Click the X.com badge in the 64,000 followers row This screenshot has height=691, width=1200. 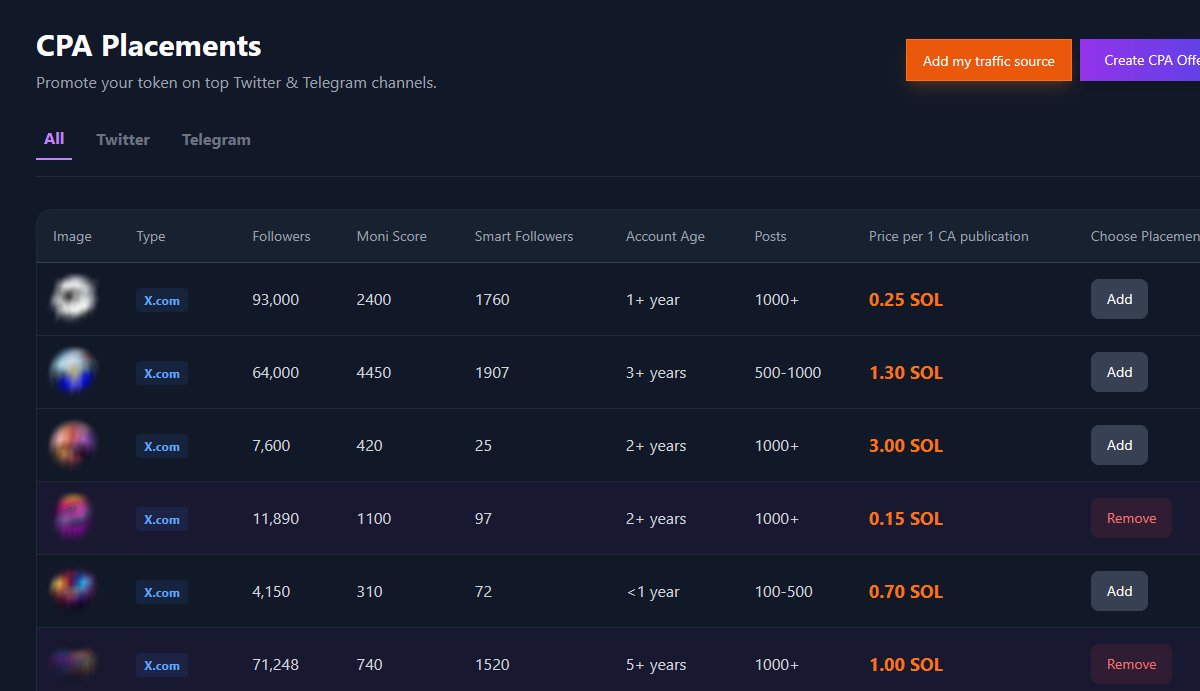(161, 372)
